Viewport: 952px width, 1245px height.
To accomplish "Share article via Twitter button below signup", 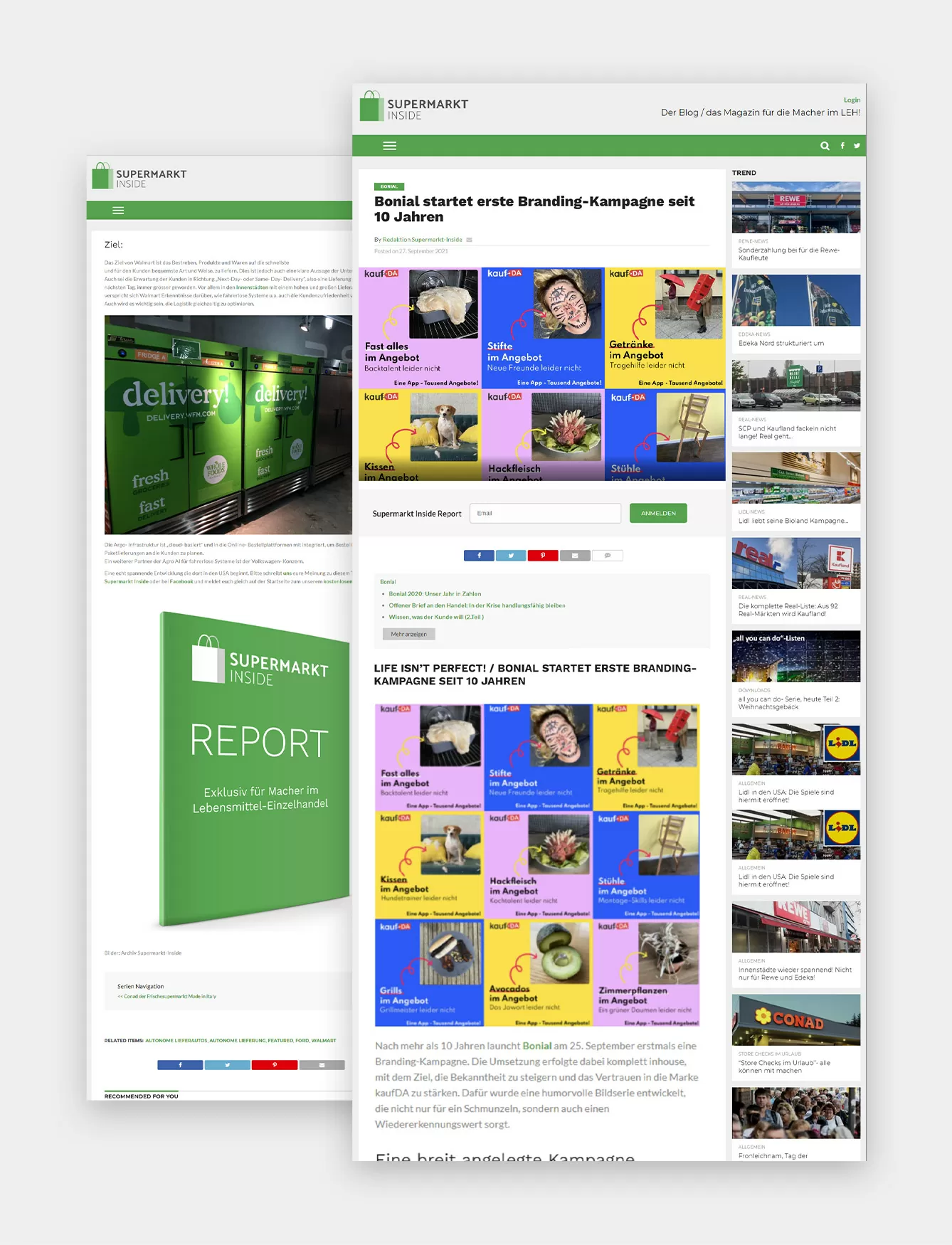I will click(511, 556).
